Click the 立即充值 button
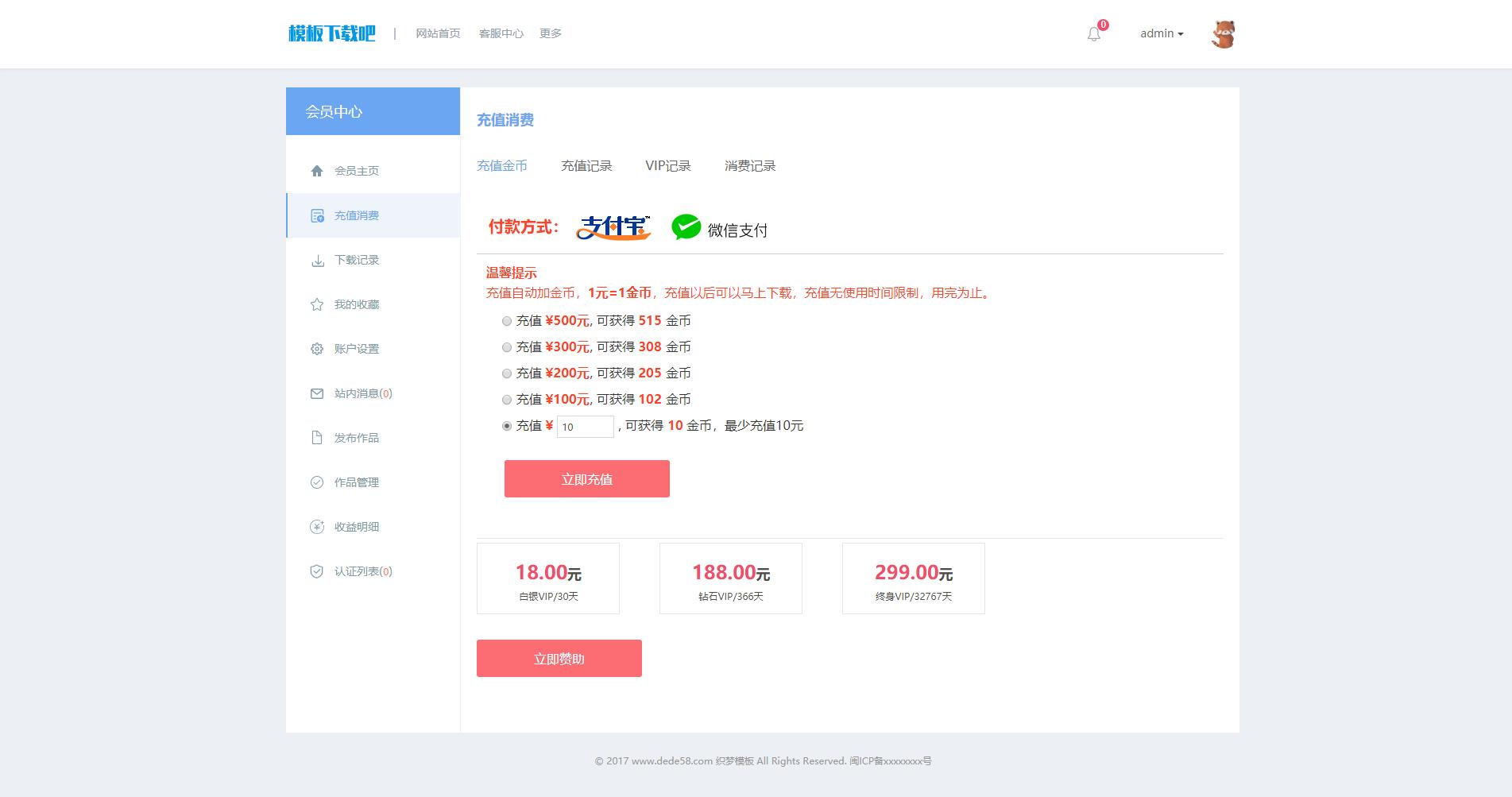This screenshot has height=797, width=1512. (x=586, y=479)
